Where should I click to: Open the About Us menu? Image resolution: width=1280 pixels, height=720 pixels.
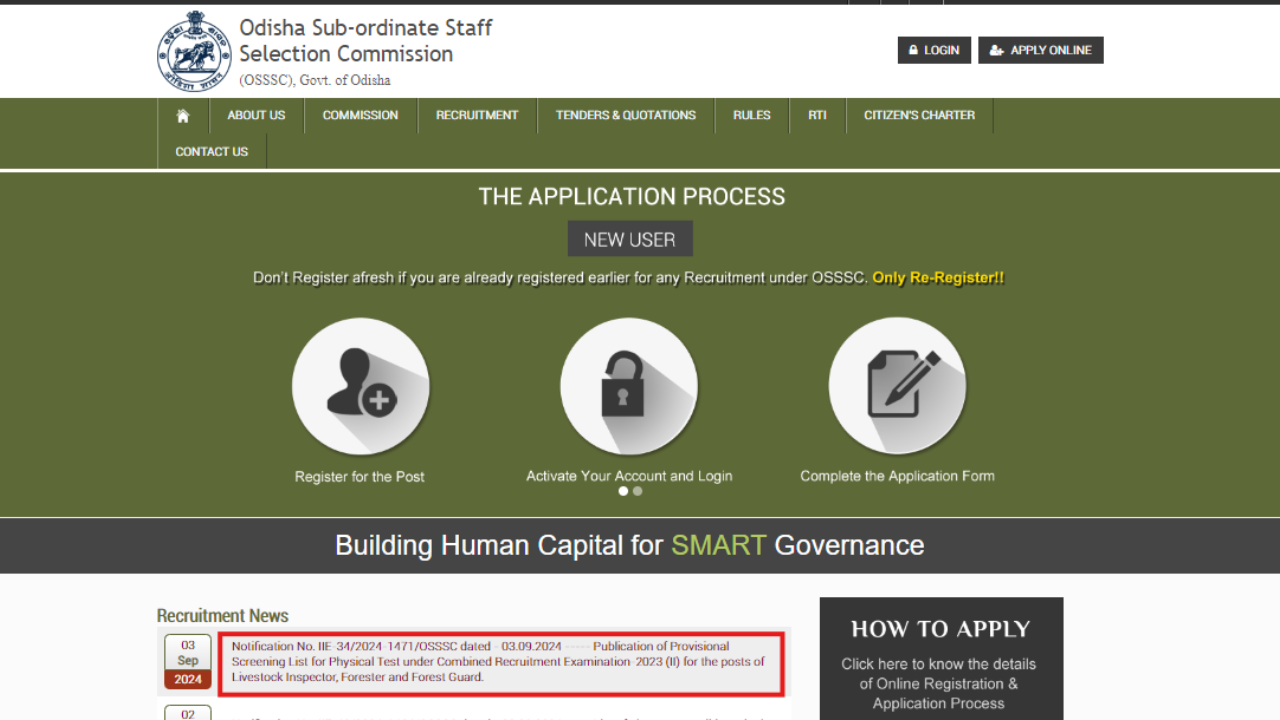256,116
